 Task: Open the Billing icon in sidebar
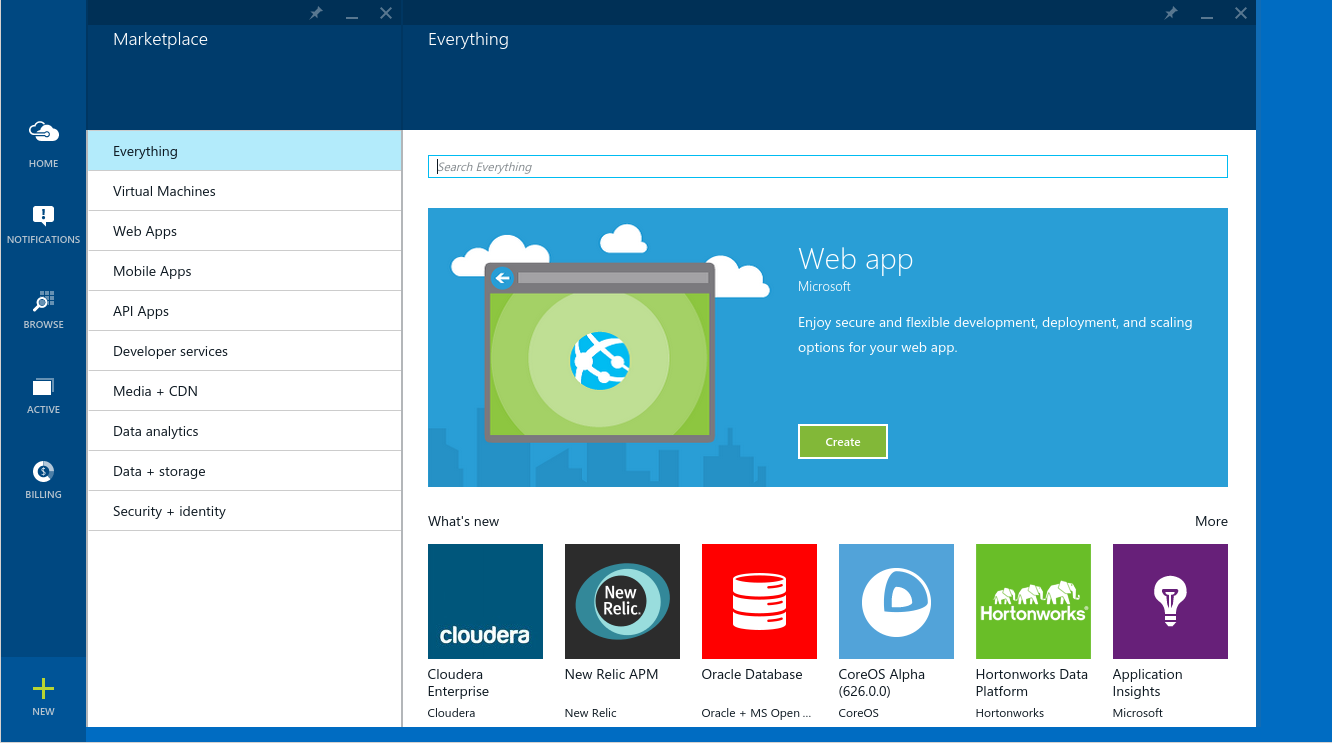tap(43, 472)
